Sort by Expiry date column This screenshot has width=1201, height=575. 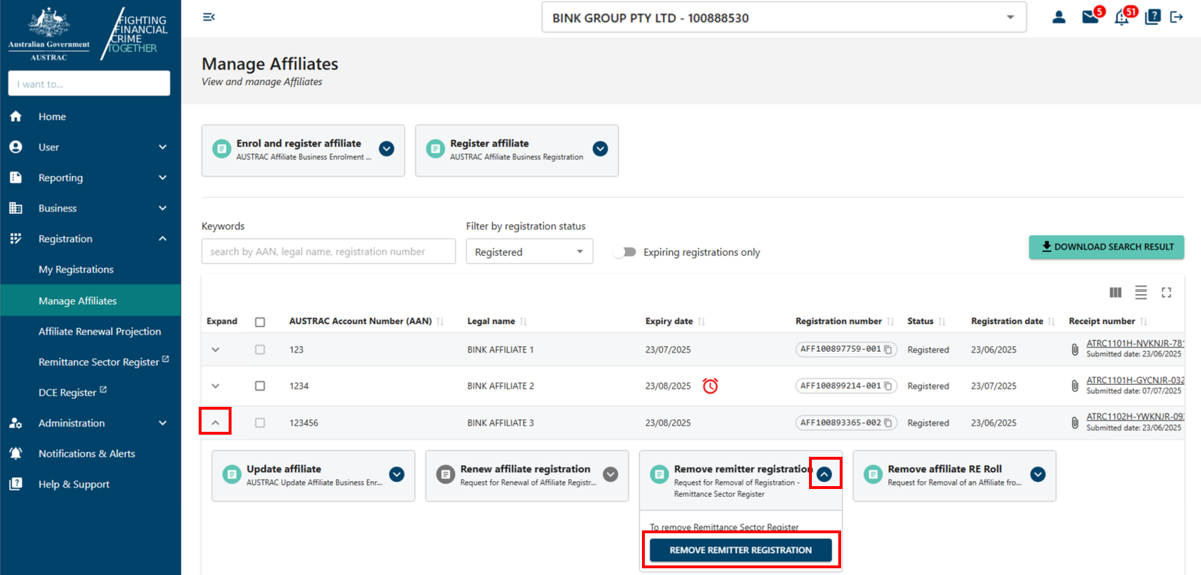point(701,322)
